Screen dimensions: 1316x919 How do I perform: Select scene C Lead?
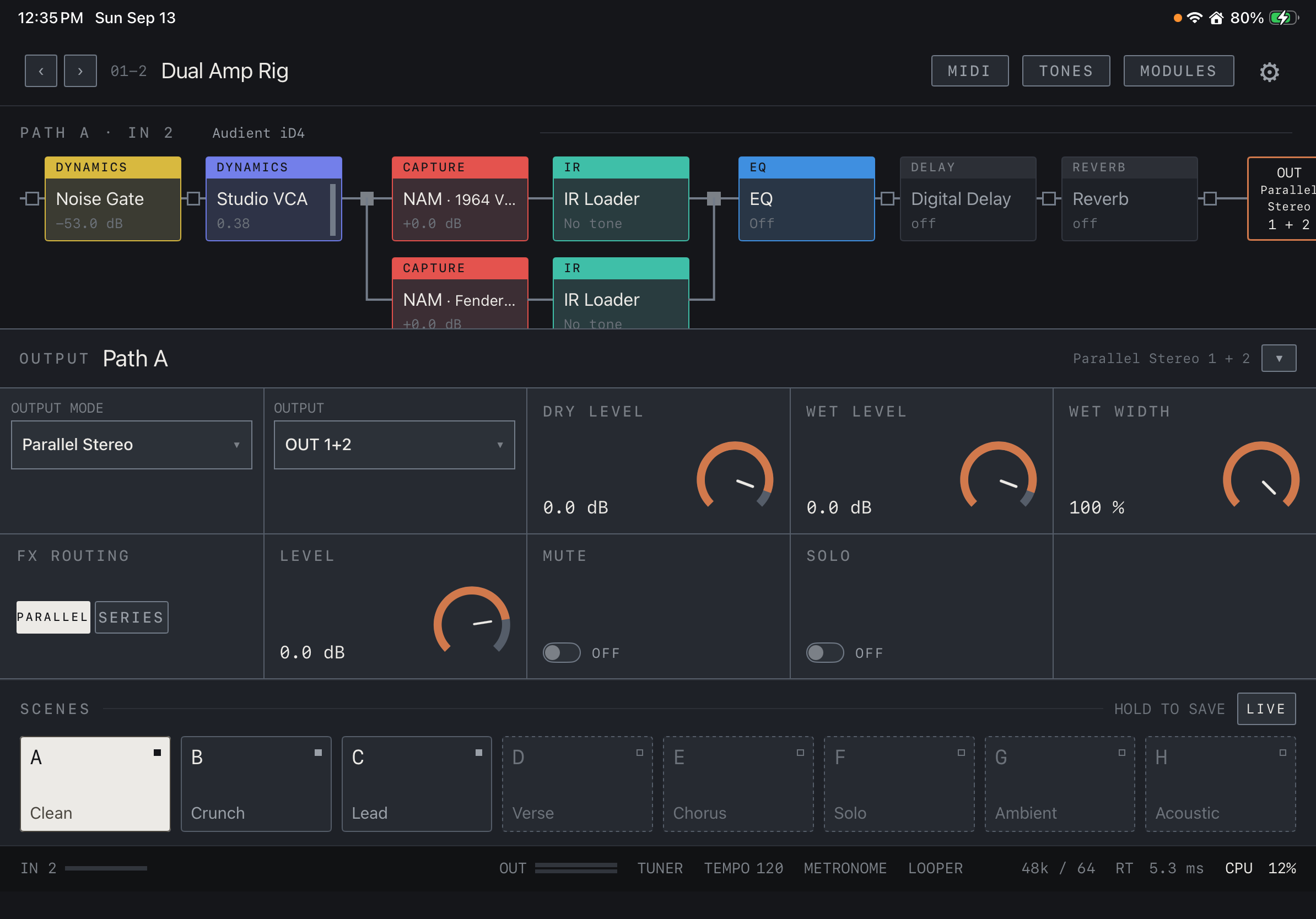(x=417, y=784)
